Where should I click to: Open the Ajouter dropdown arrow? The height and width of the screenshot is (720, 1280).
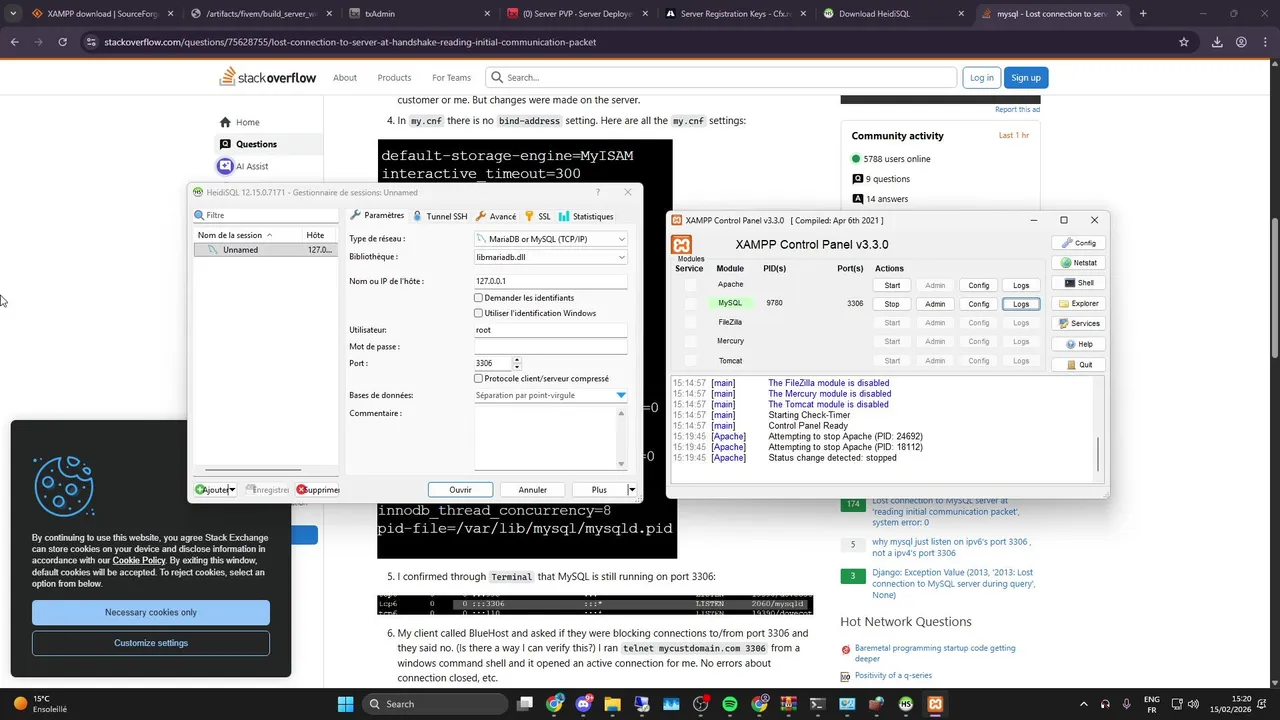coord(232,490)
